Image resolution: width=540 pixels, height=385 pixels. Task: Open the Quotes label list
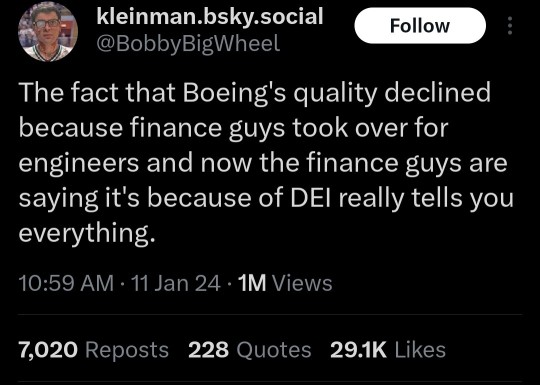[x=274, y=350]
